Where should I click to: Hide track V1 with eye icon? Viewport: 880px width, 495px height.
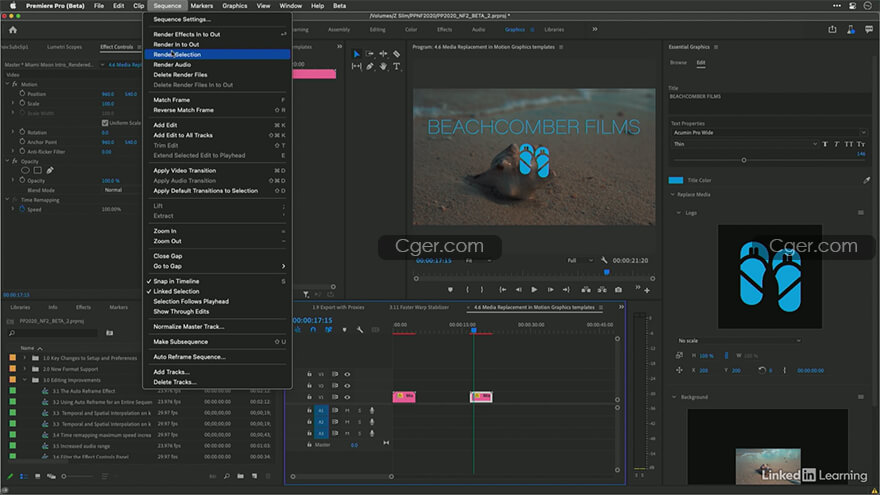point(347,397)
